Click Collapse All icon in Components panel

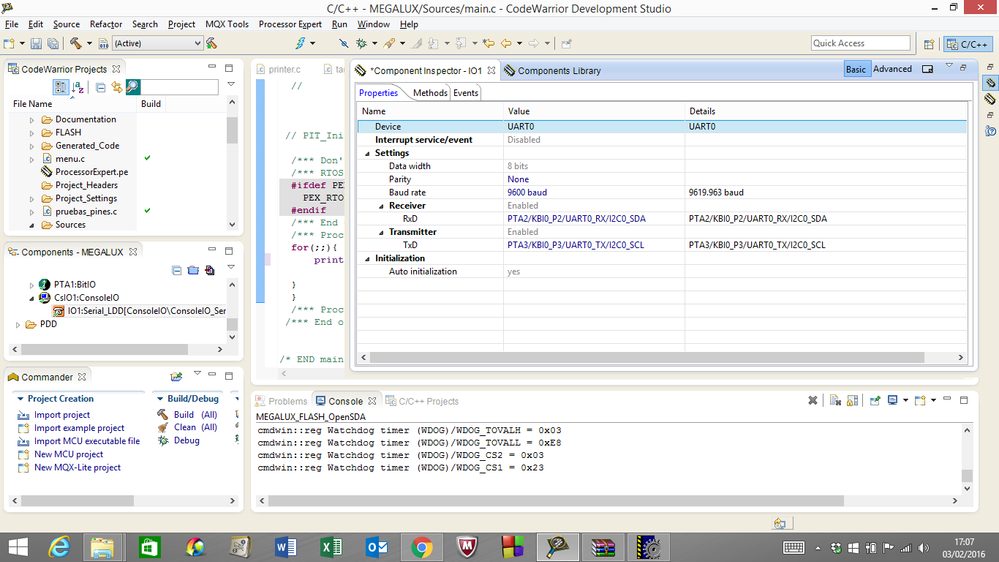coord(177,270)
